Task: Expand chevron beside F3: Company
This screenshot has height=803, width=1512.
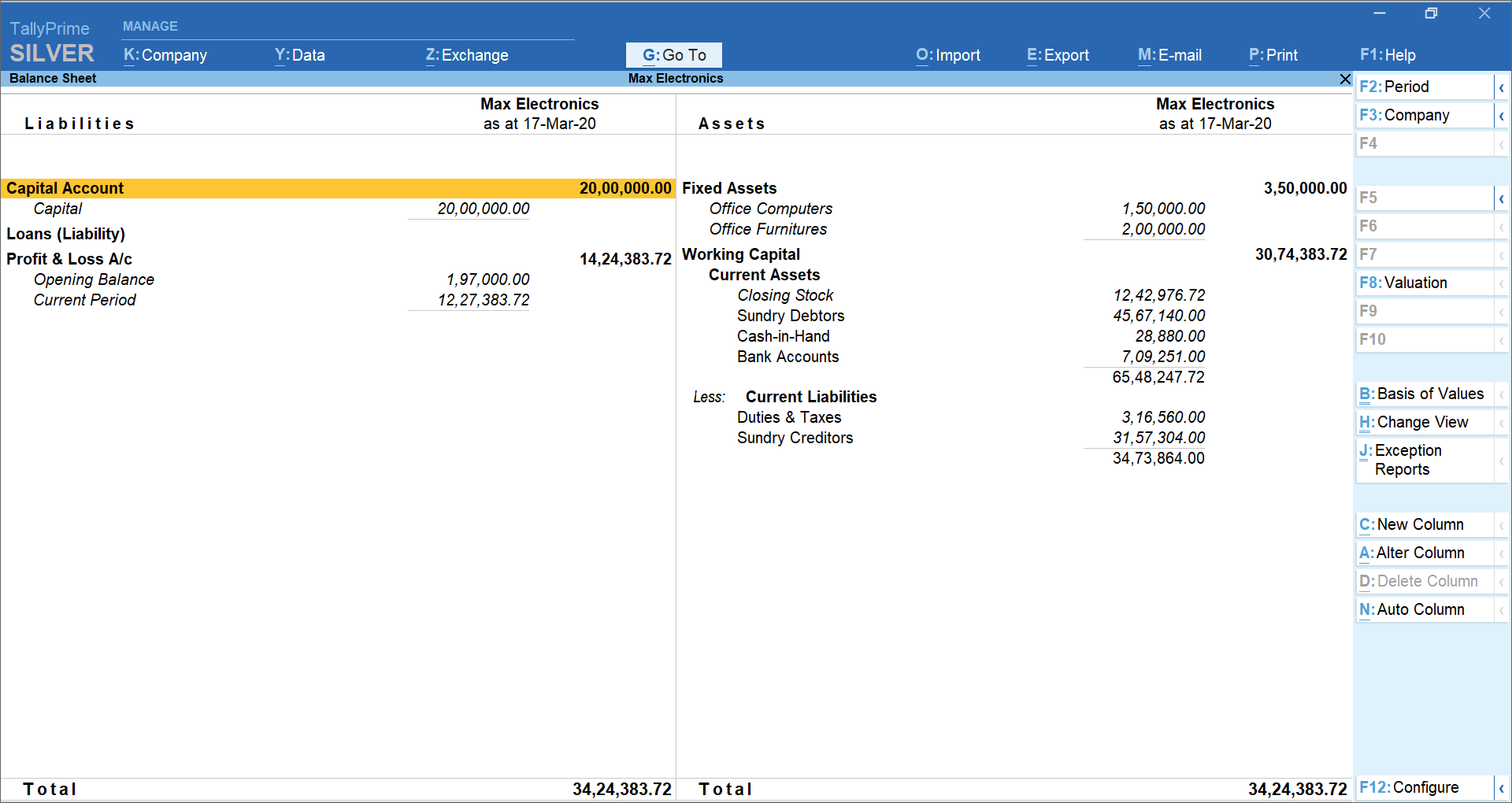Action: click(x=1502, y=116)
